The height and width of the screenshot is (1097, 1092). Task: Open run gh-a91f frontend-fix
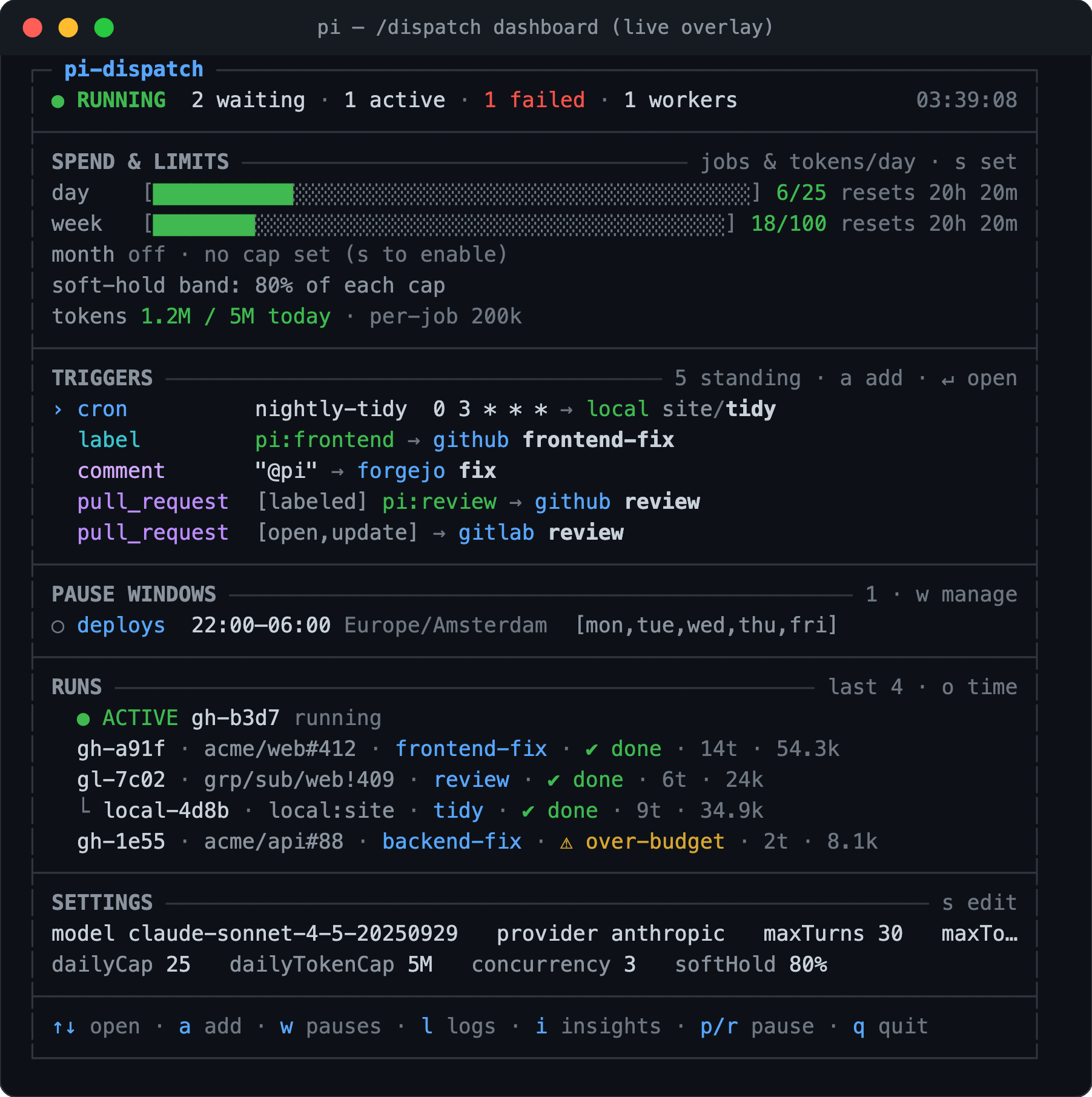pyautogui.click(x=458, y=749)
